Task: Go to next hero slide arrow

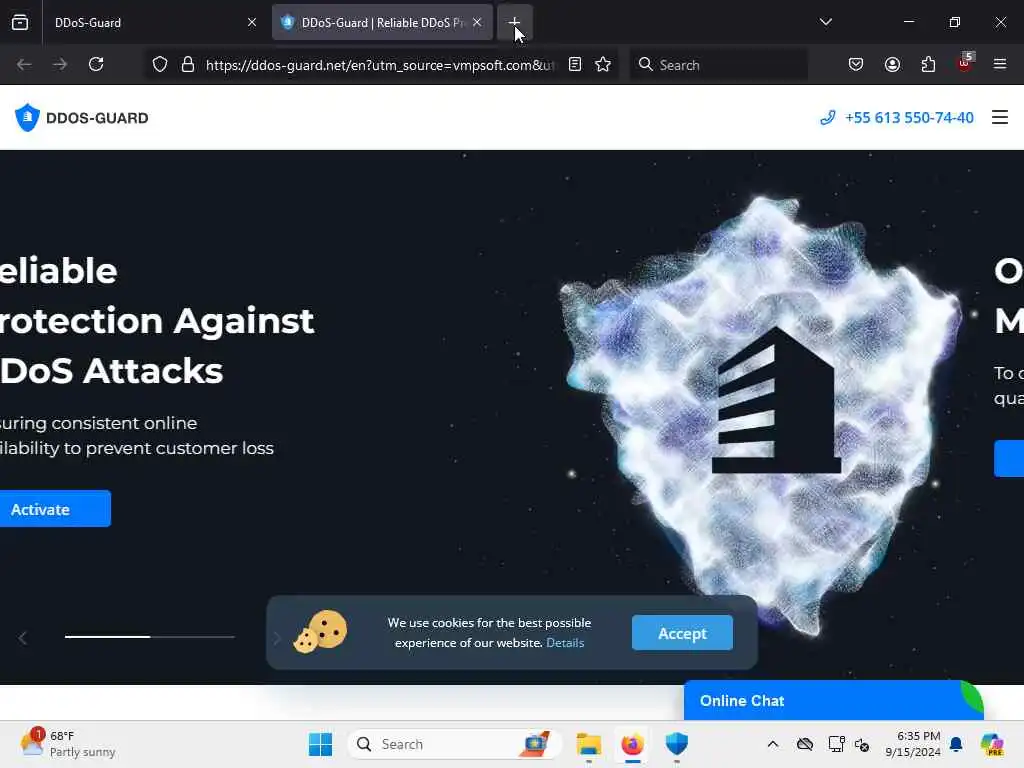Action: tap(276, 638)
